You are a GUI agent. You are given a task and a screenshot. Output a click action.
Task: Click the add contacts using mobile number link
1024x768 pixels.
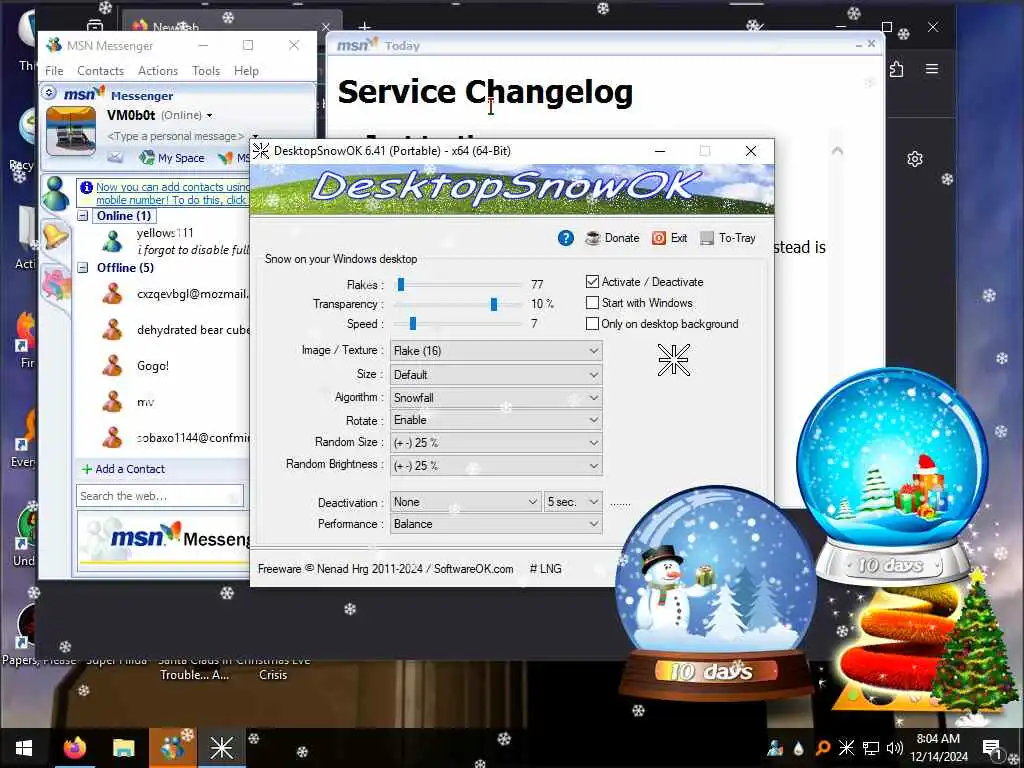pos(172,193)
